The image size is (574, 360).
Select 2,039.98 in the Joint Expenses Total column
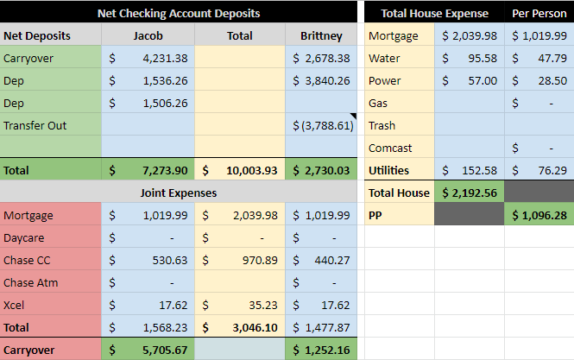(240, 214)
